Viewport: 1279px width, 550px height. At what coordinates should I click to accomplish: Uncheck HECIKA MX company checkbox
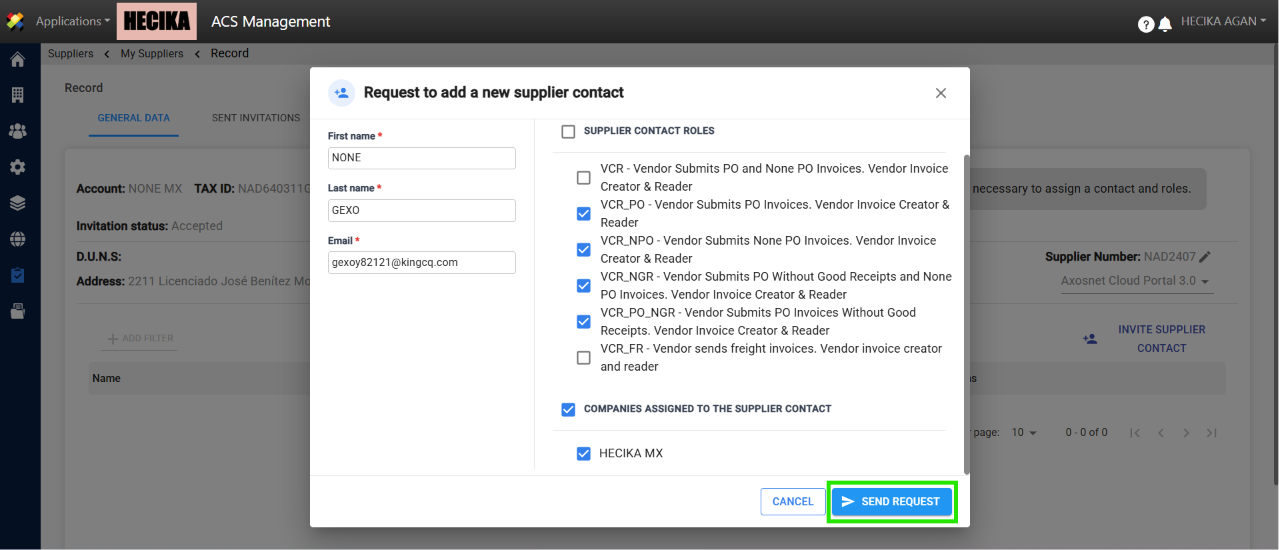click(x=584, y=454)
